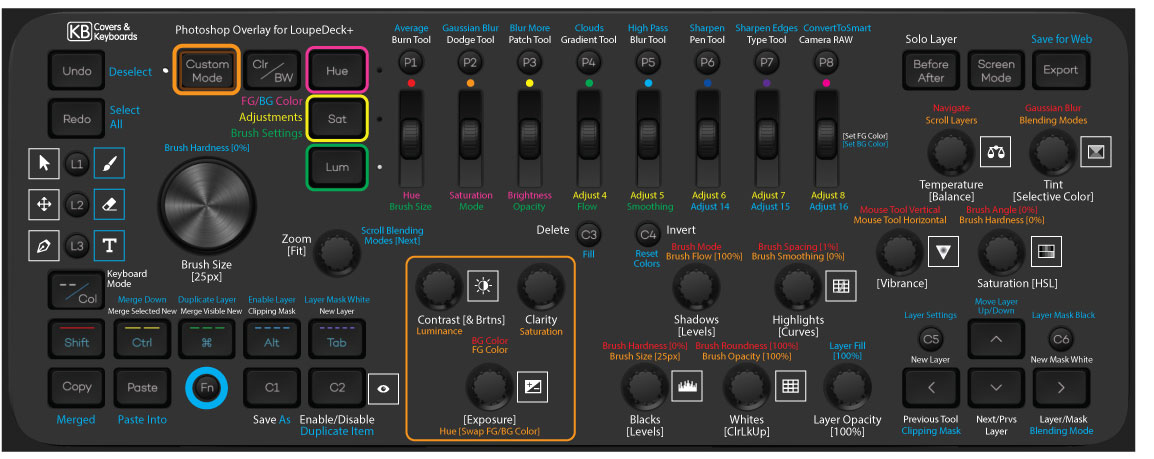Select the eraser tool icon
Image resolution: width=1154 pixels, height=459 pixels.
pyautogui.click(x=110, y=204)
